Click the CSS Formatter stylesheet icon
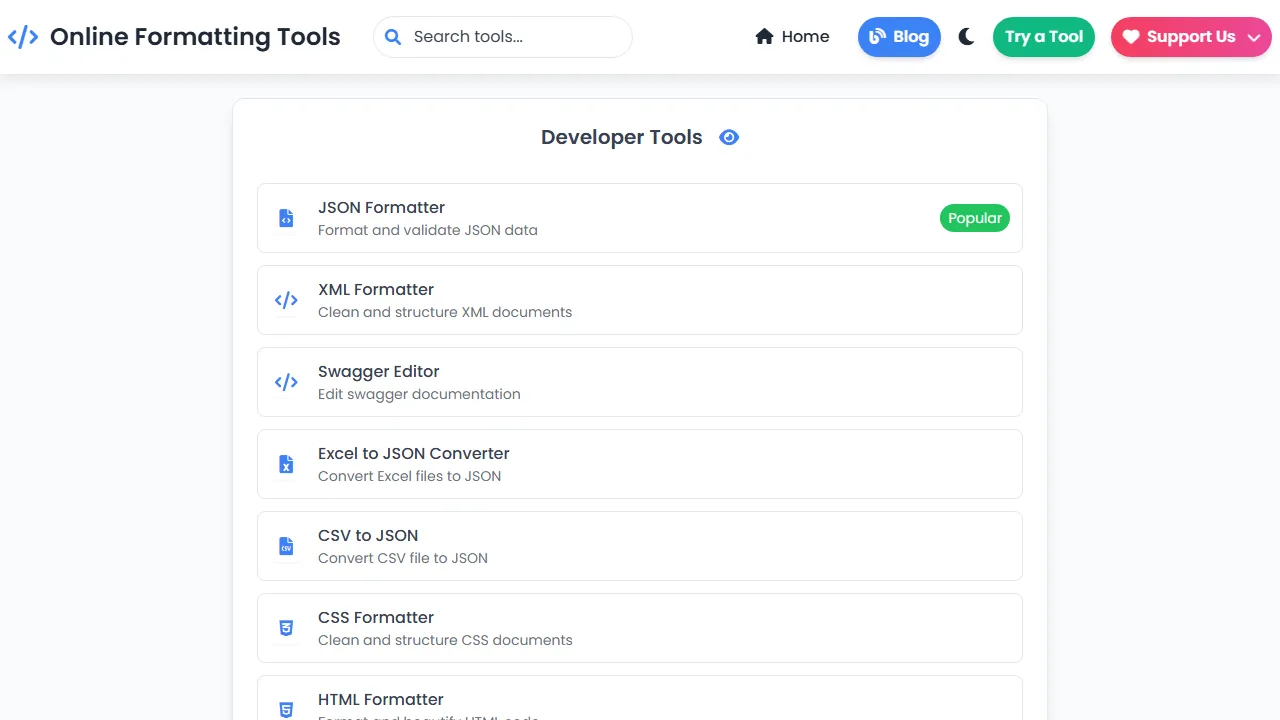Image resolution: width=1280 pixels, height=720 pixels. pyautogui.click(x=286, y=627)
